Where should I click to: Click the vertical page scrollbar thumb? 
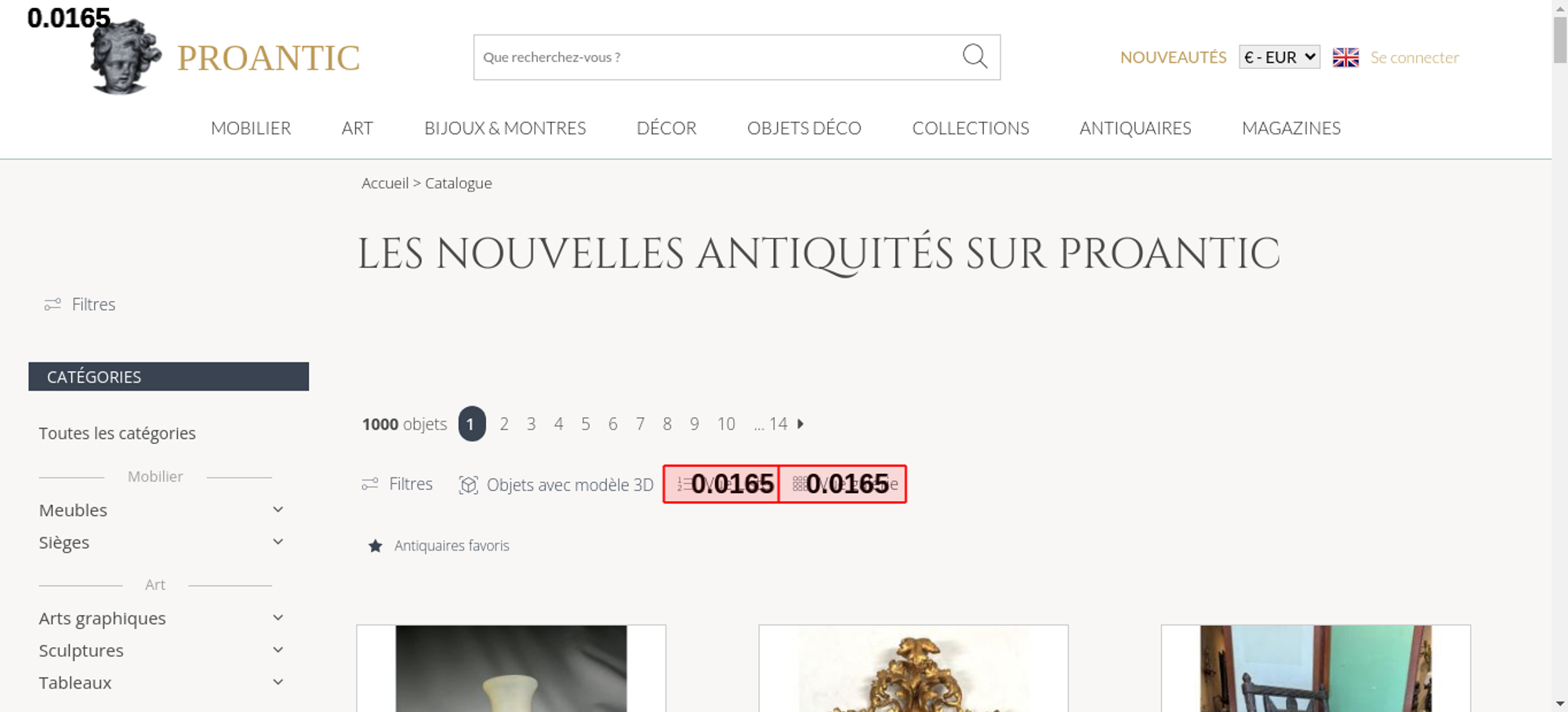coord(1560,39)
